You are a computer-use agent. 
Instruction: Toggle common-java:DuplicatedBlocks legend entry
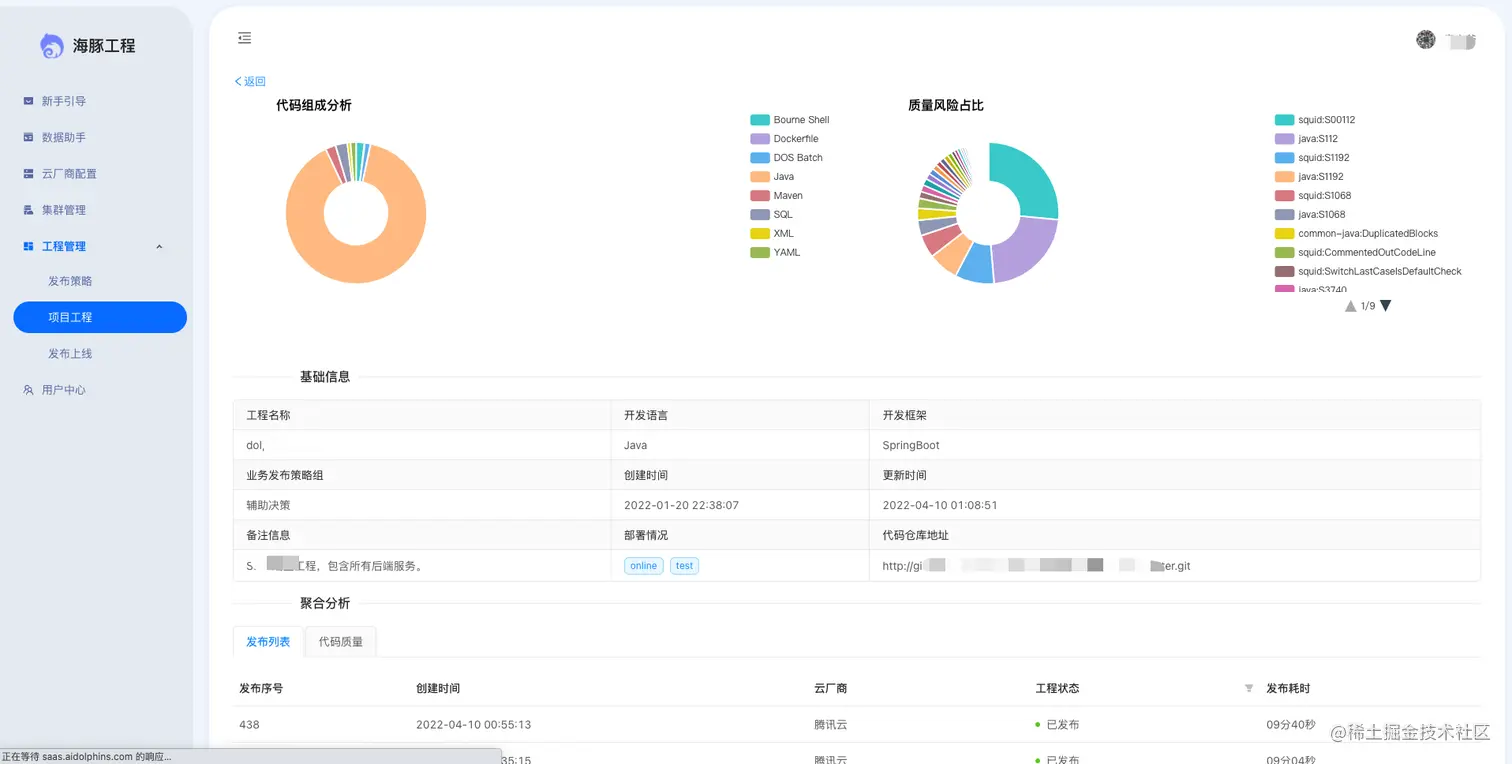click(x=1357, y=234)
